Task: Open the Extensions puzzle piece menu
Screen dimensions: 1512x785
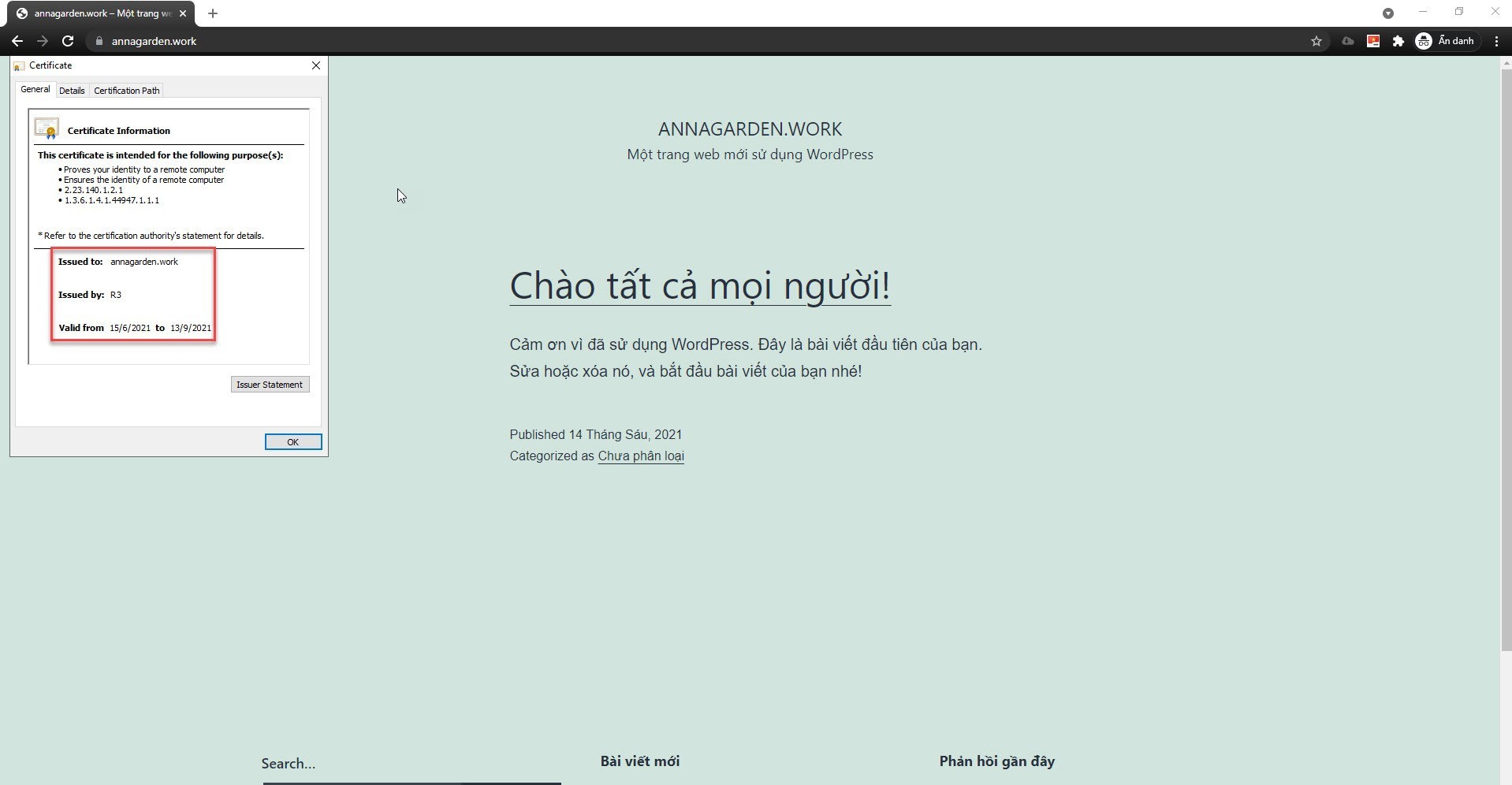Action: 1398,41
